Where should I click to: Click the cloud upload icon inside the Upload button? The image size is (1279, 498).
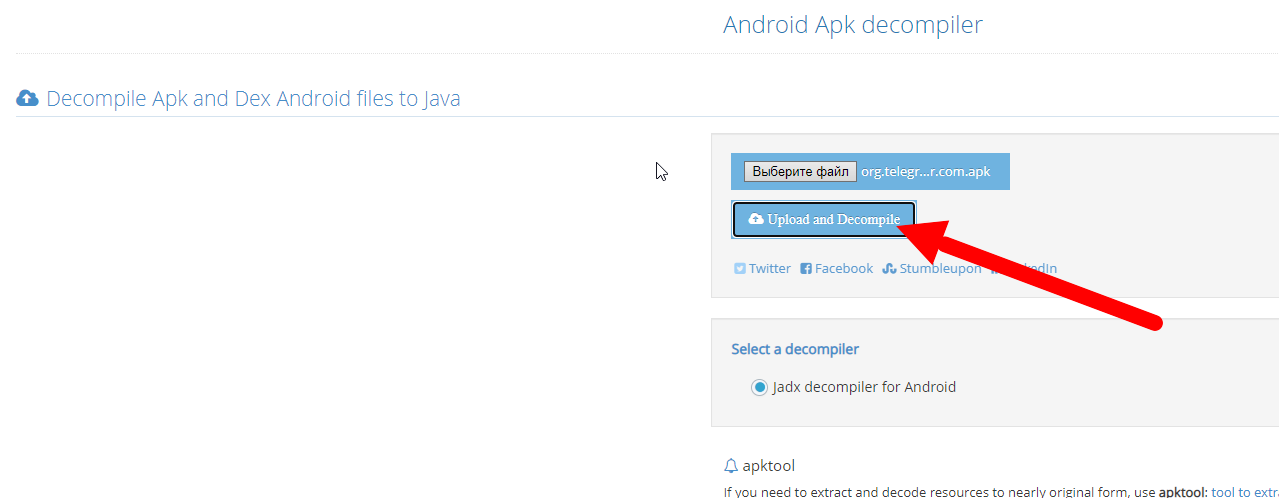756,219
